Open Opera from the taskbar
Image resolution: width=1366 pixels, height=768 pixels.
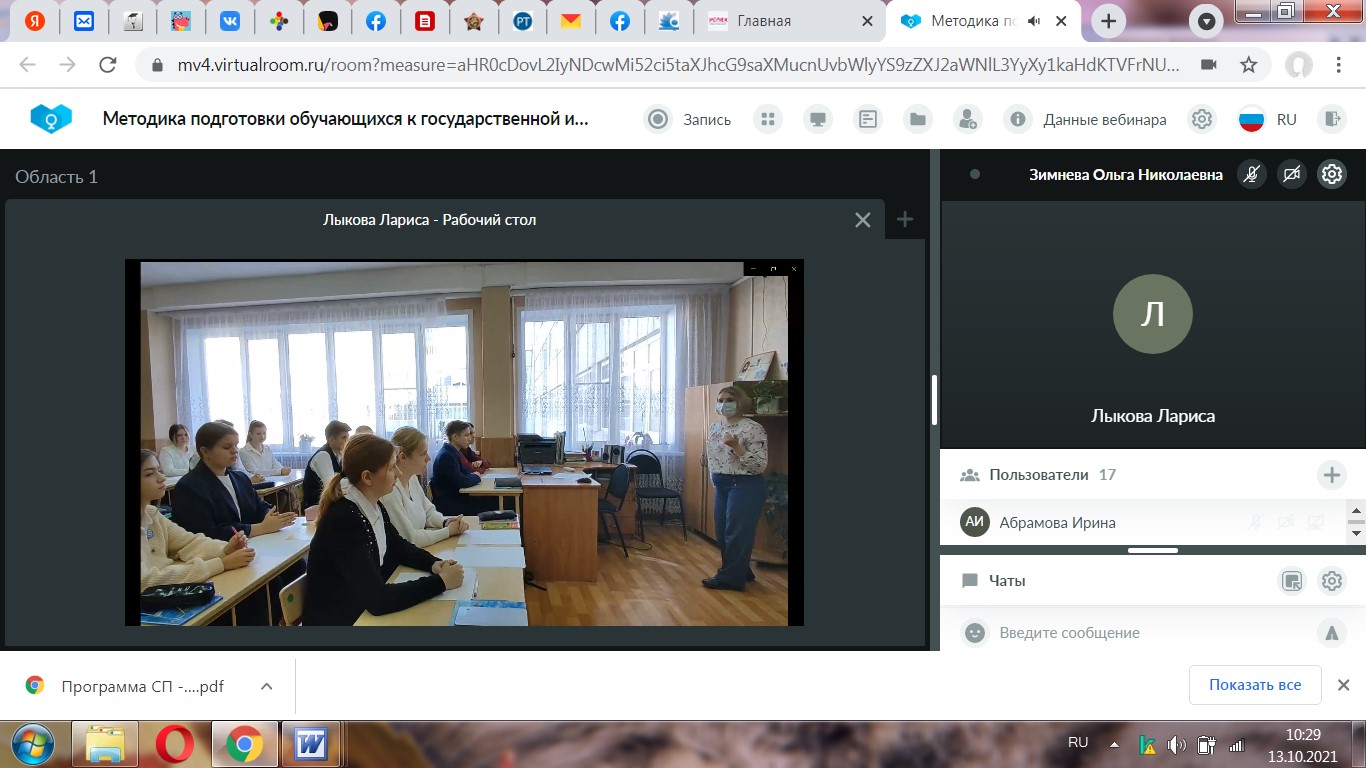pos(174,744)
